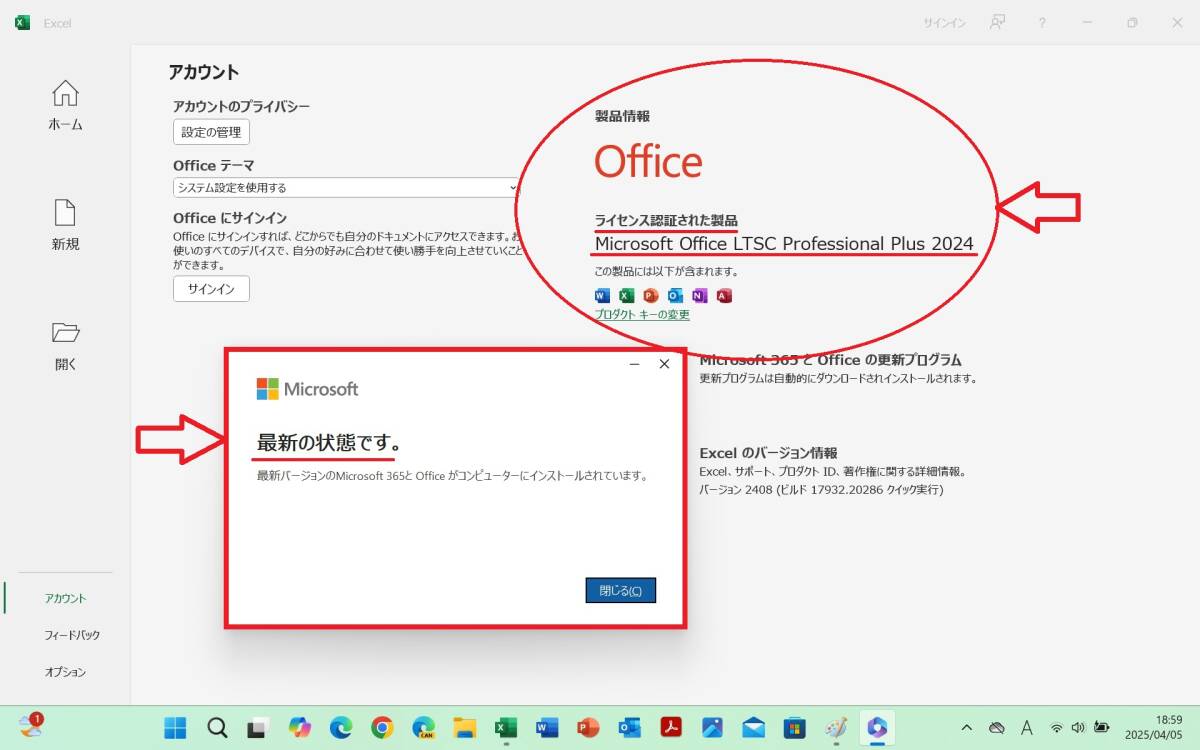Click the プロダクト キーの変更 link
This screenshot has width=1200, height=750.
(x=642, y=314)
